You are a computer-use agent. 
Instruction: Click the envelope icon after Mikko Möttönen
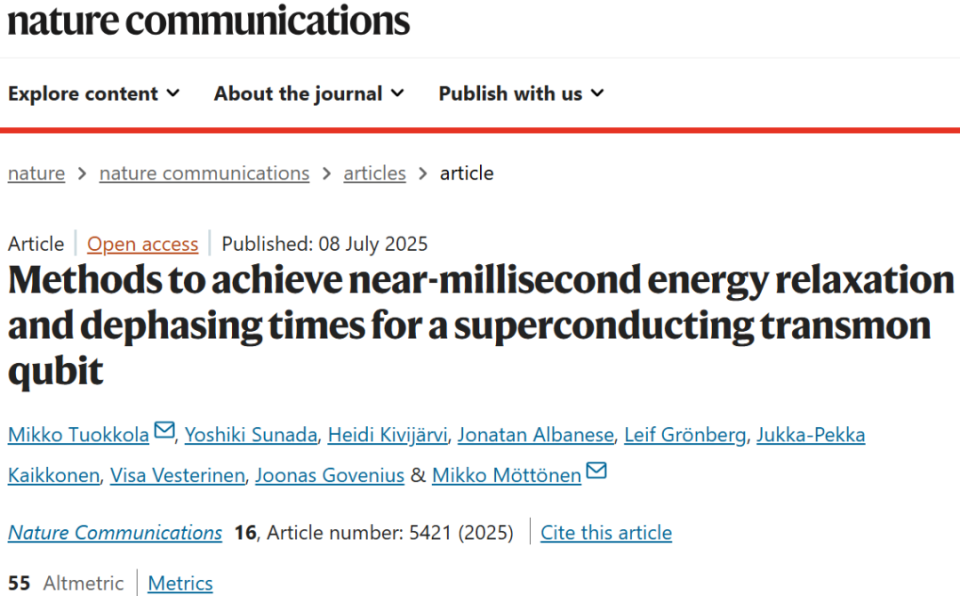pyautogui.click(x=596, y=470)
